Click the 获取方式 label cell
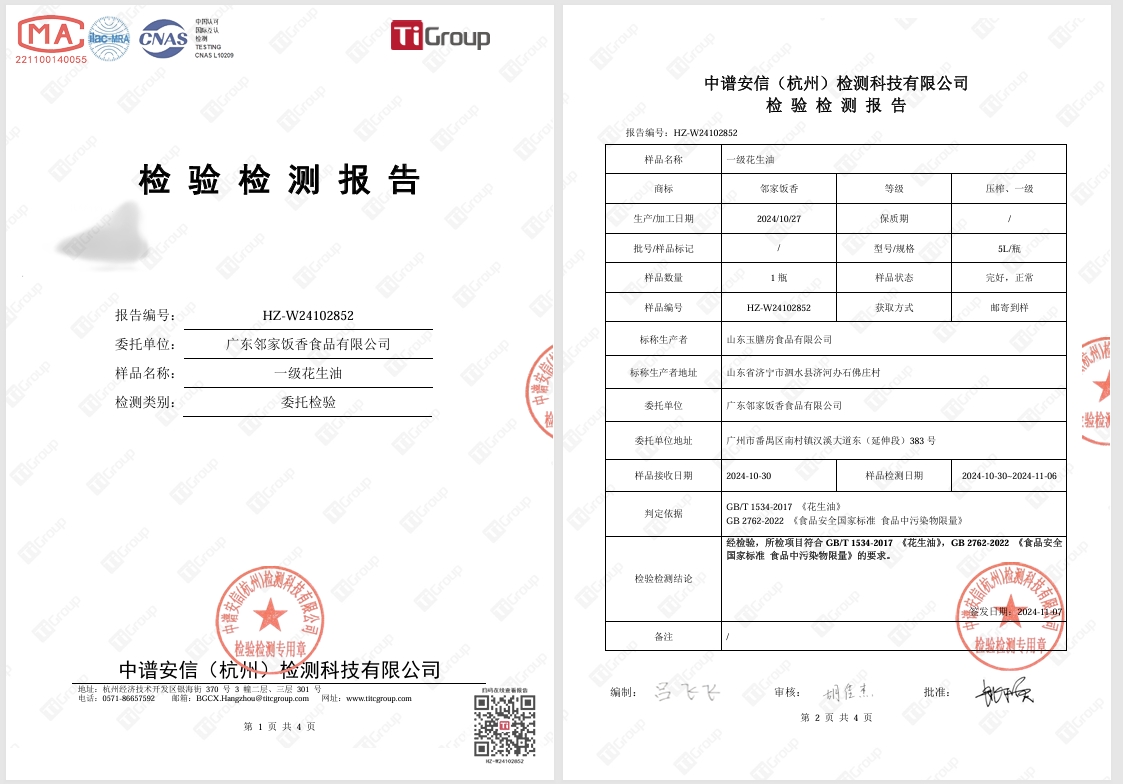Image resolution: width=1123 pixels, height=784 pixels. 894,307
